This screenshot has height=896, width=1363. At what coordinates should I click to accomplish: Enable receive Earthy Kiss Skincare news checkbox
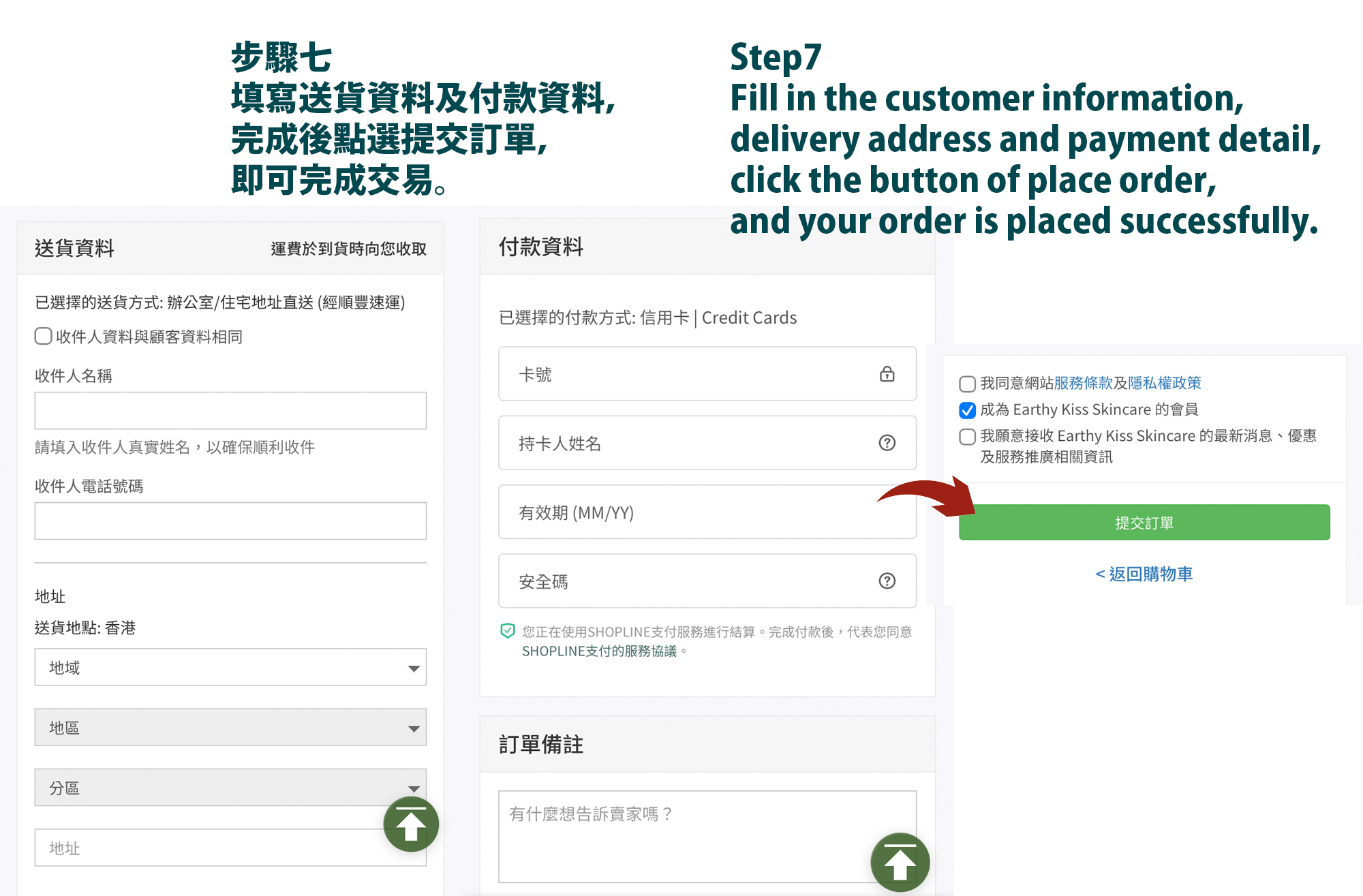(967, 437)
